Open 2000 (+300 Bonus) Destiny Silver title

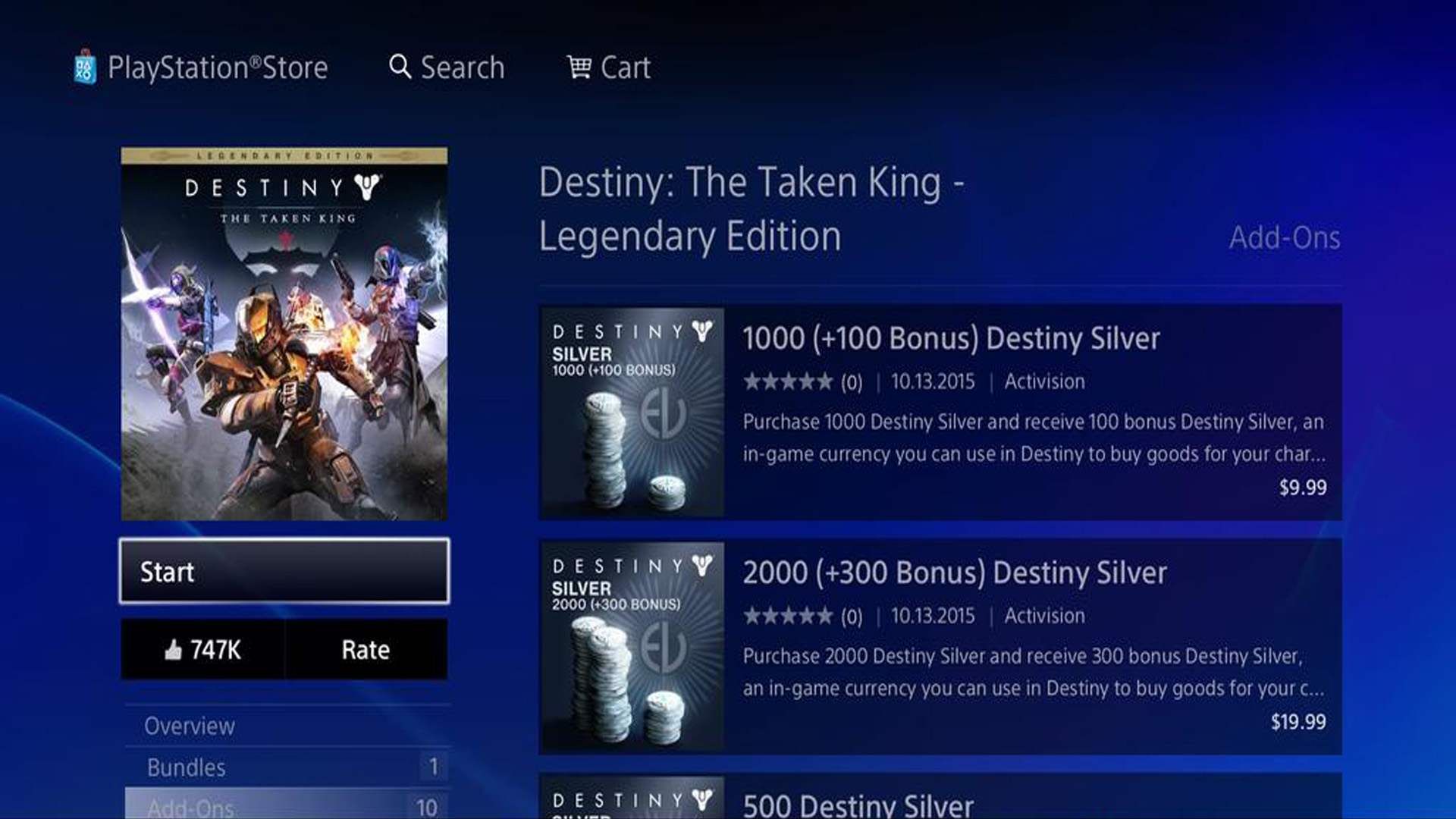(955, 573)
